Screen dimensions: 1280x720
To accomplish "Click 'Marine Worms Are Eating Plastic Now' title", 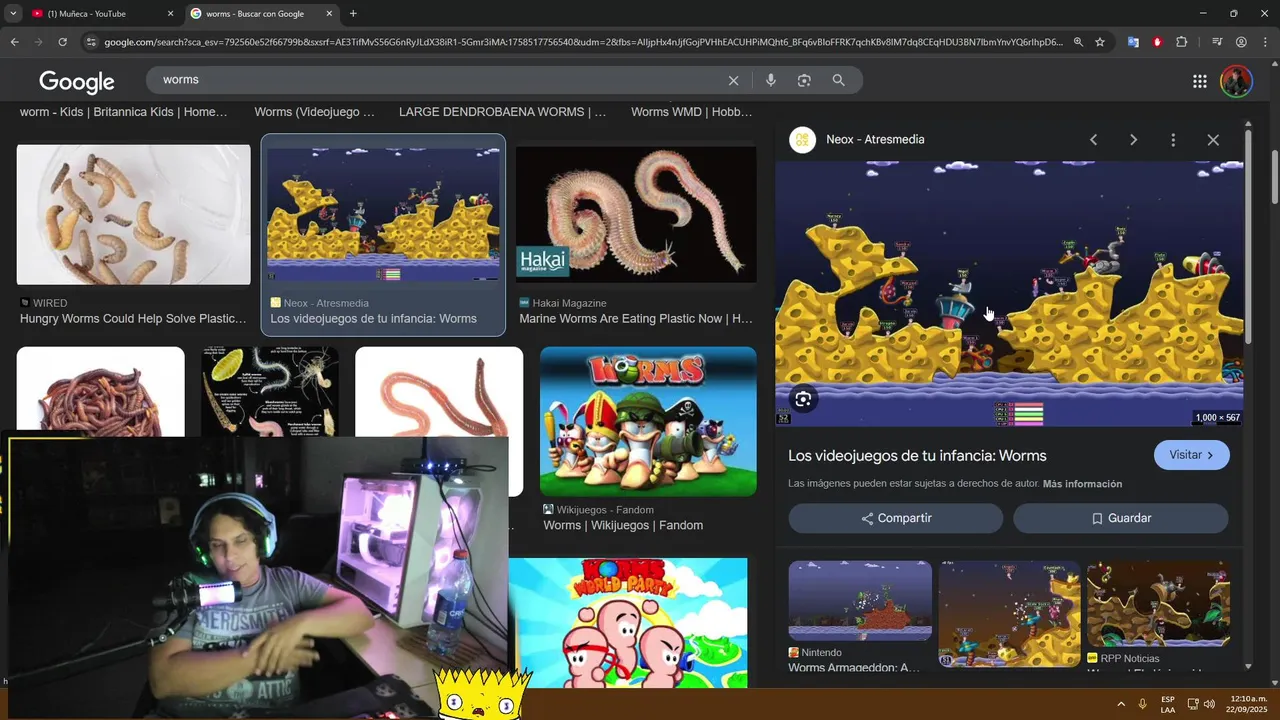I will [636, 319].
